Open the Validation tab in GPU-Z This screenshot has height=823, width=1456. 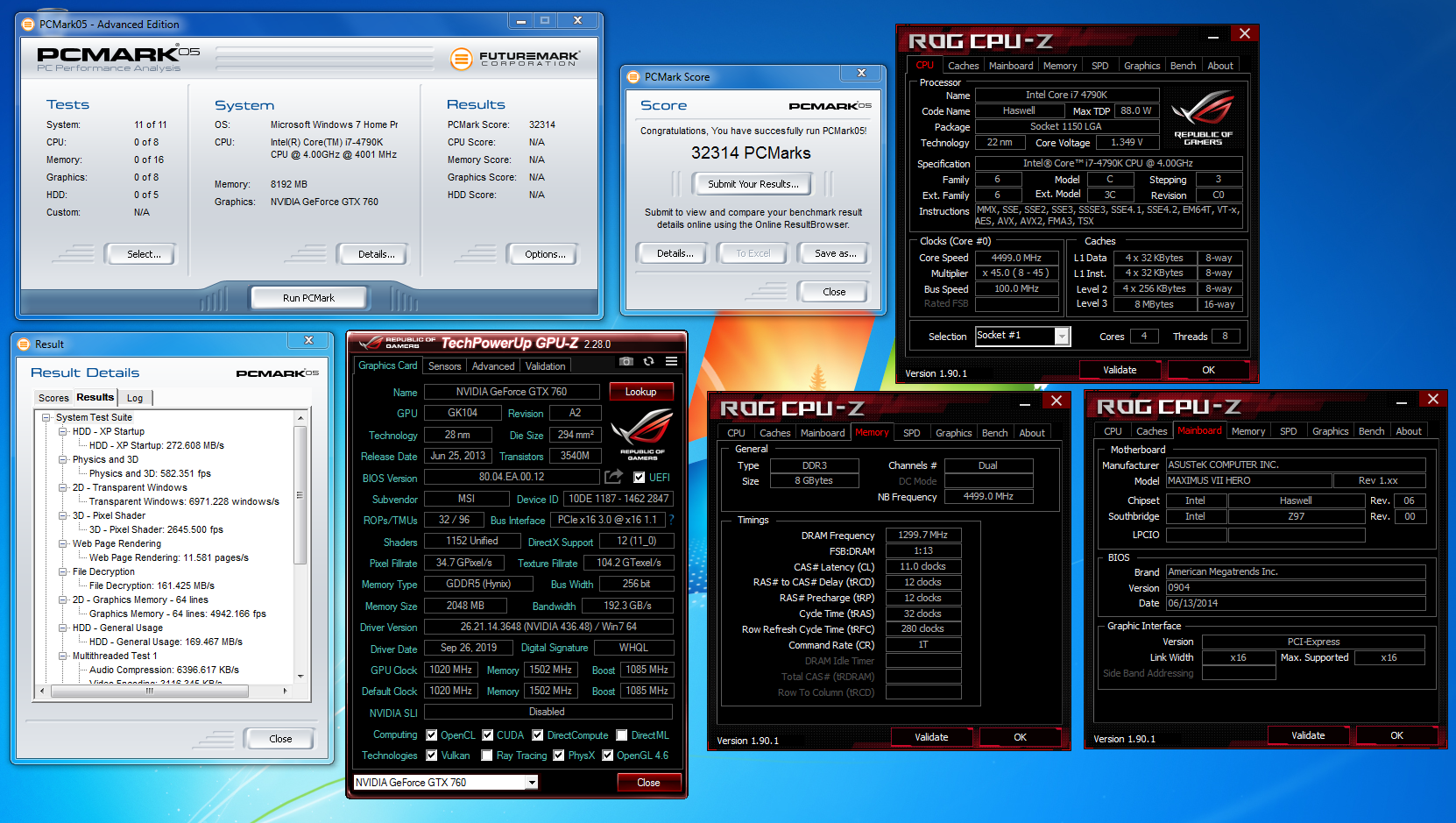tap(546, 366)
